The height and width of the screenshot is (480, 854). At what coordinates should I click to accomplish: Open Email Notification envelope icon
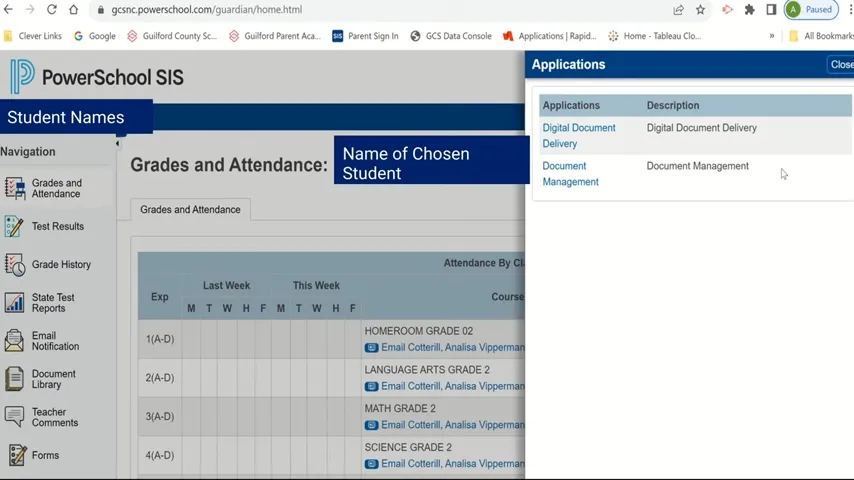click(x=14, y=341)
